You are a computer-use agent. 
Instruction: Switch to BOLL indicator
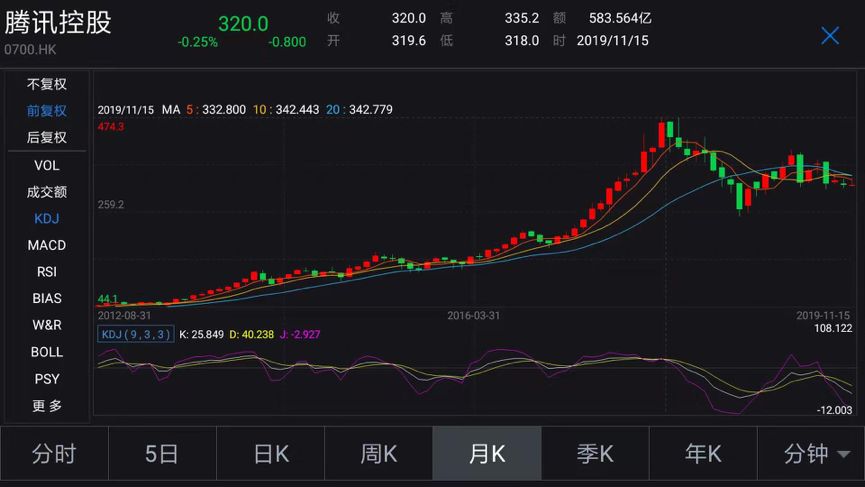pos(47,352)
